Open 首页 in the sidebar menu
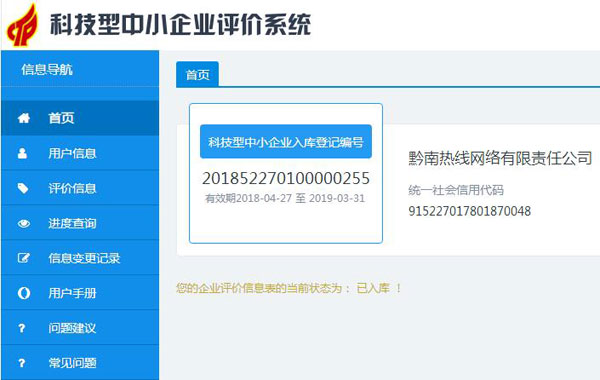 pos(80,118)
